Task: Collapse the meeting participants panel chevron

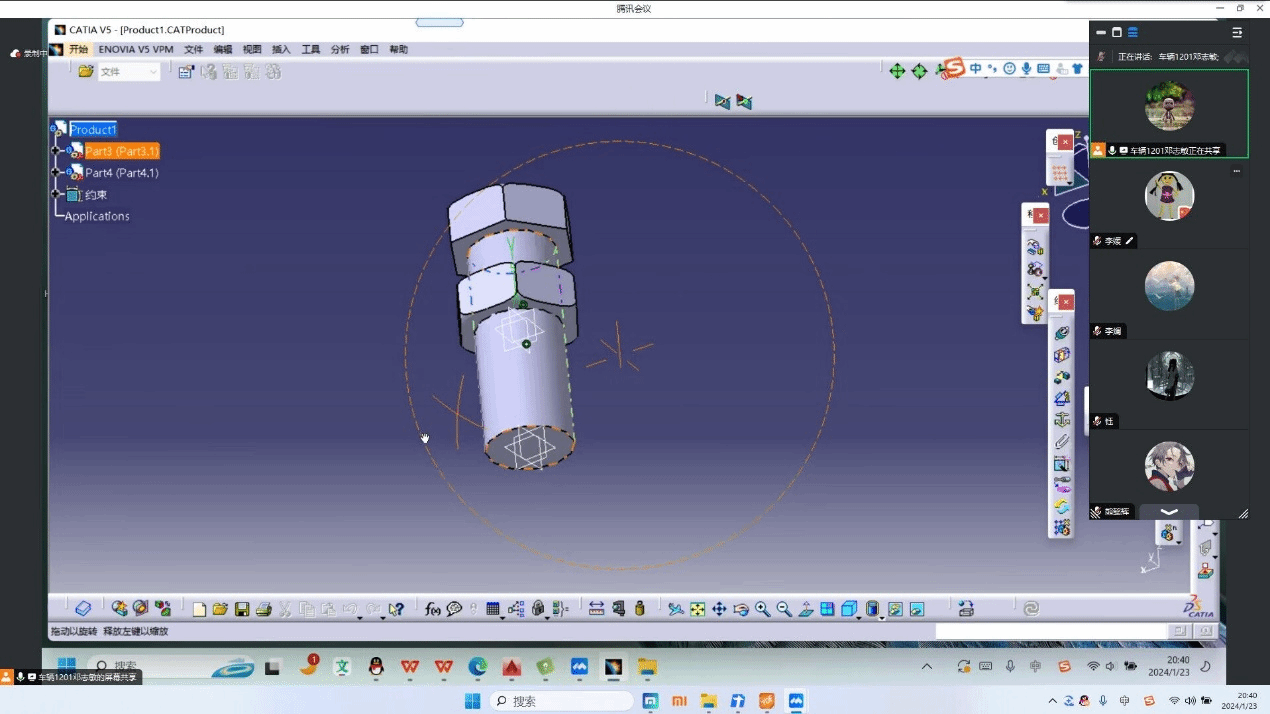Action: pyautogui.click(x=1168, y=512)
